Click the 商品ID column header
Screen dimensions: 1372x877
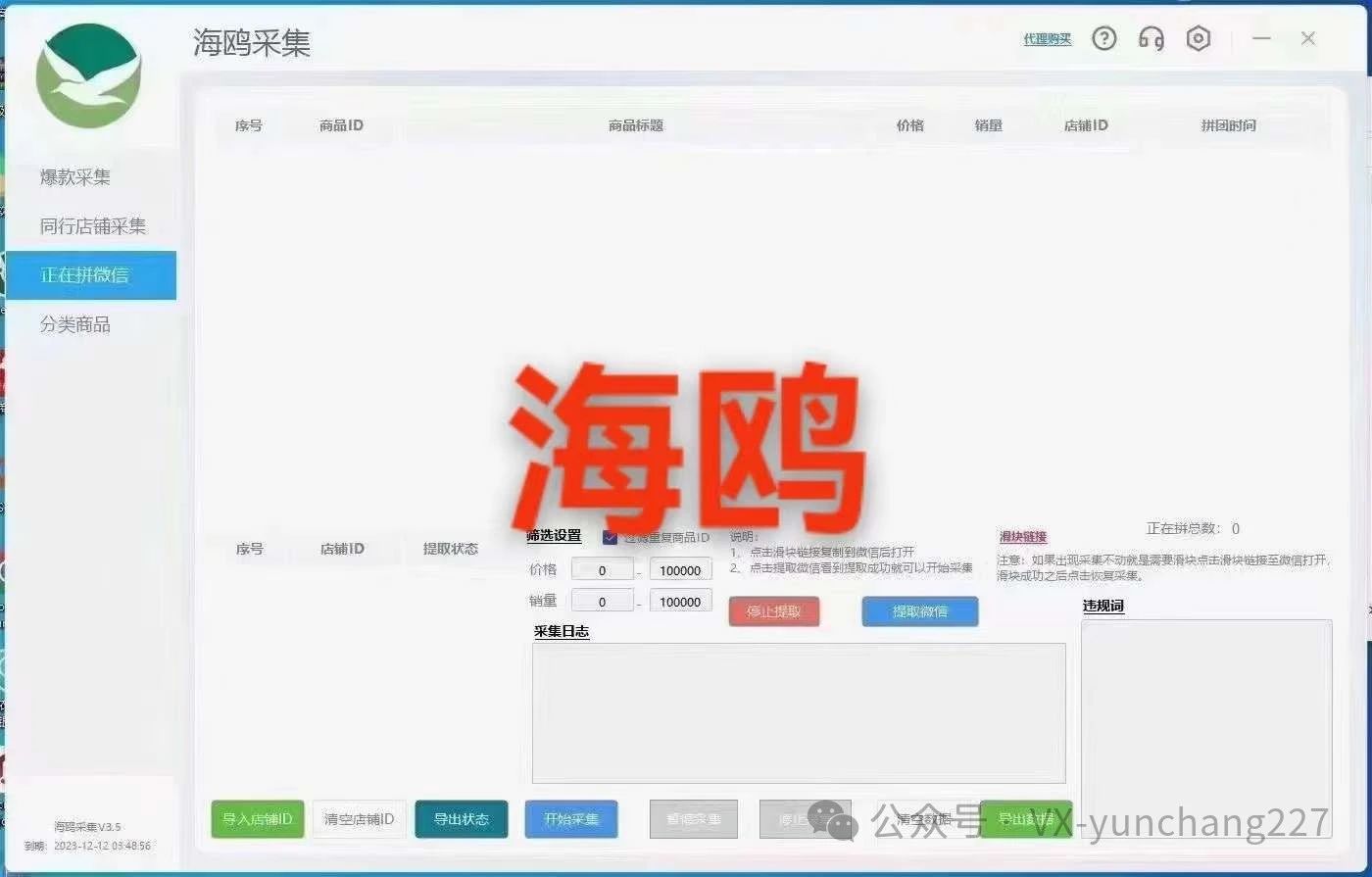[x=342, y=125]
